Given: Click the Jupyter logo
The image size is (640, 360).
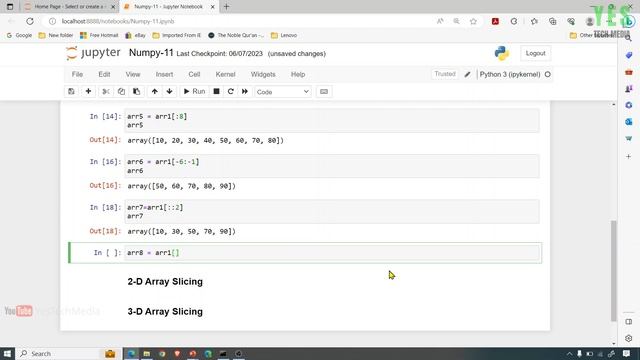Looking at the screenshot, I should click(x=93, y=53).
